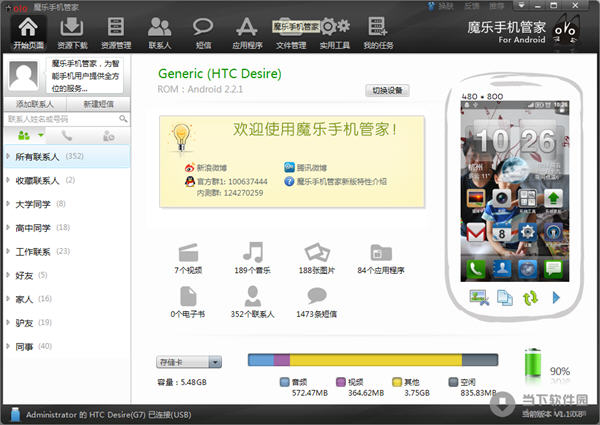Image resolution: width=600 pixels, height=425 pixels.
Task: Expand the 高中同学 group arrow
Action: coord(8,227)
